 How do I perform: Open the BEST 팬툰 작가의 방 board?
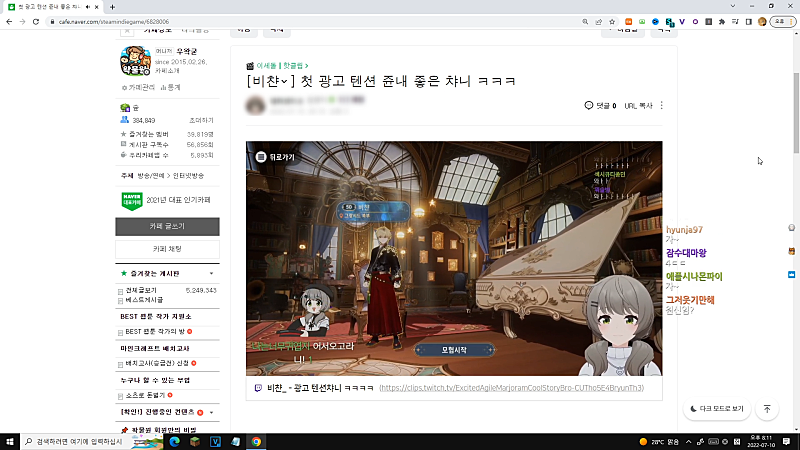(155, 332)
